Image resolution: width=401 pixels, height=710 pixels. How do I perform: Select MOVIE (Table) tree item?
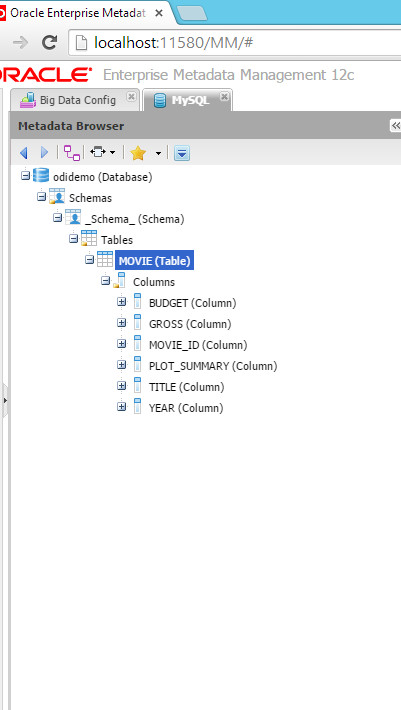click(154, 261)
